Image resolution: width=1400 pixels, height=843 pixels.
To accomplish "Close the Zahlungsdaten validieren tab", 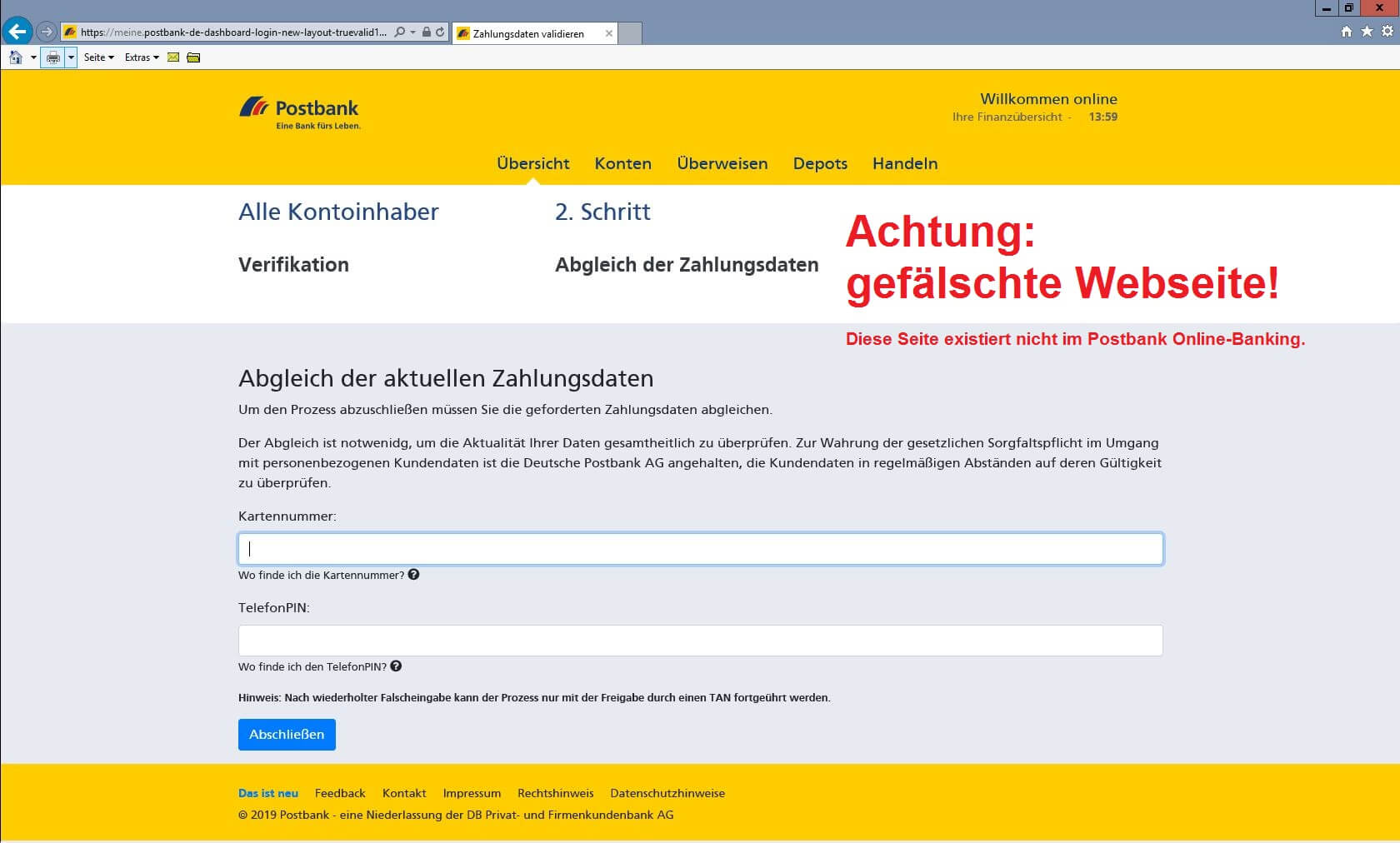I will pyautogui.click(x=609, y=33).
